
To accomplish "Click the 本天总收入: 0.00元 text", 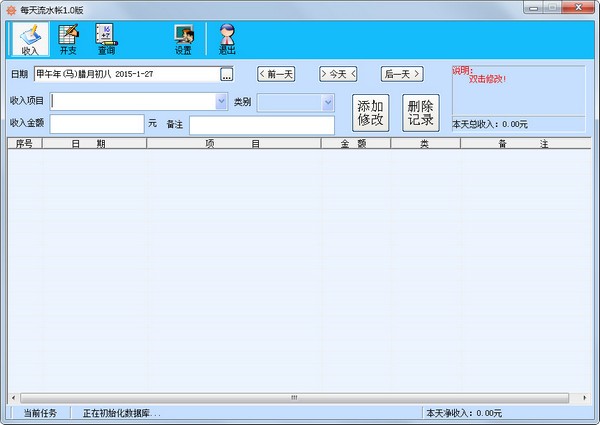I will [x=490, y=124].
